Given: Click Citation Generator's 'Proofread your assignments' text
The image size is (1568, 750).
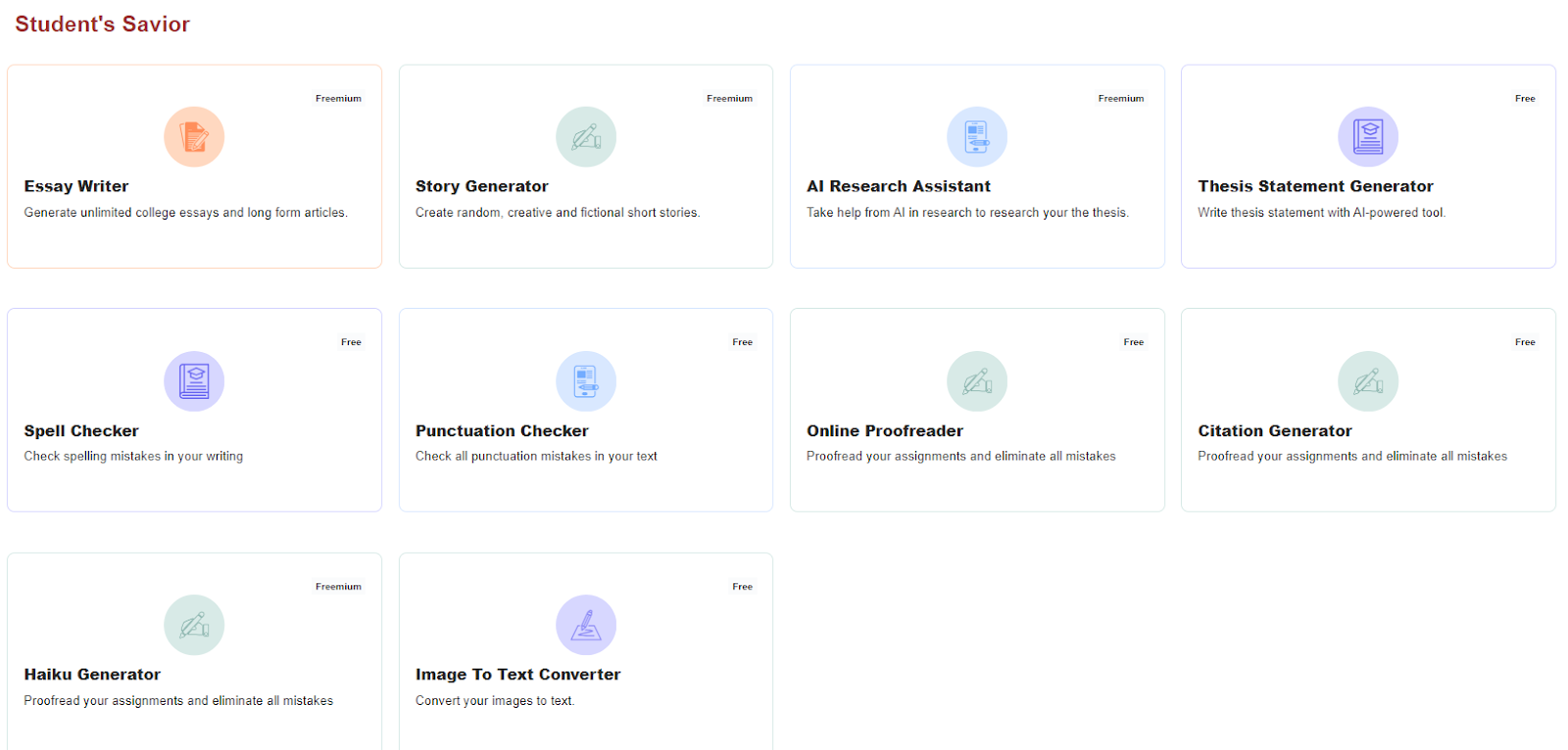Looking at the screenshot, I should pyautogui.click(x=1352, y=457).
